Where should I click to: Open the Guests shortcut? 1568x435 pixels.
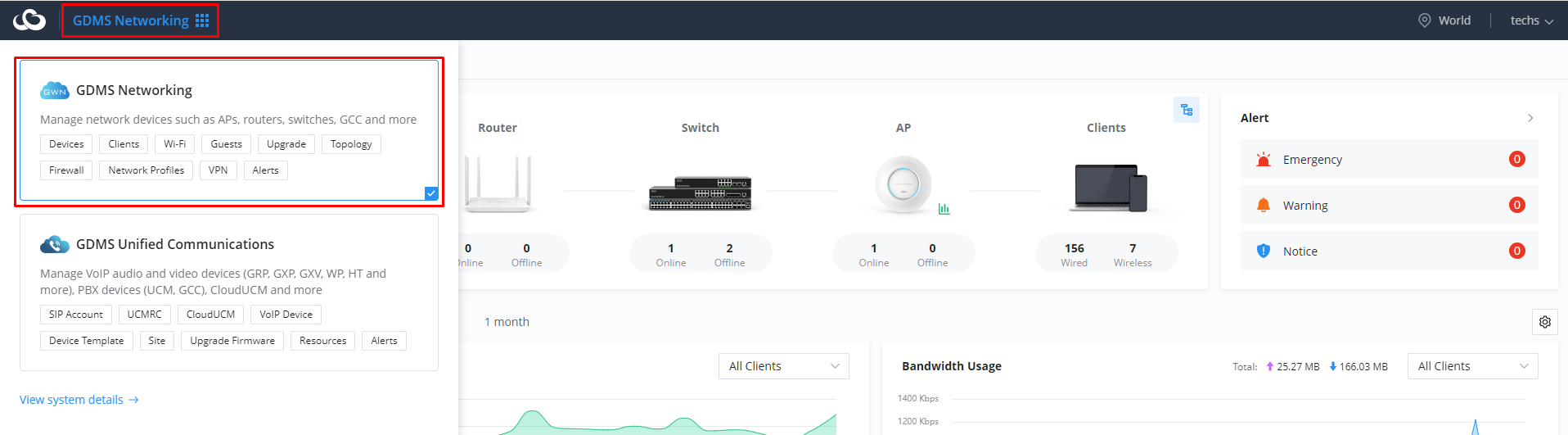pos(226,144)
